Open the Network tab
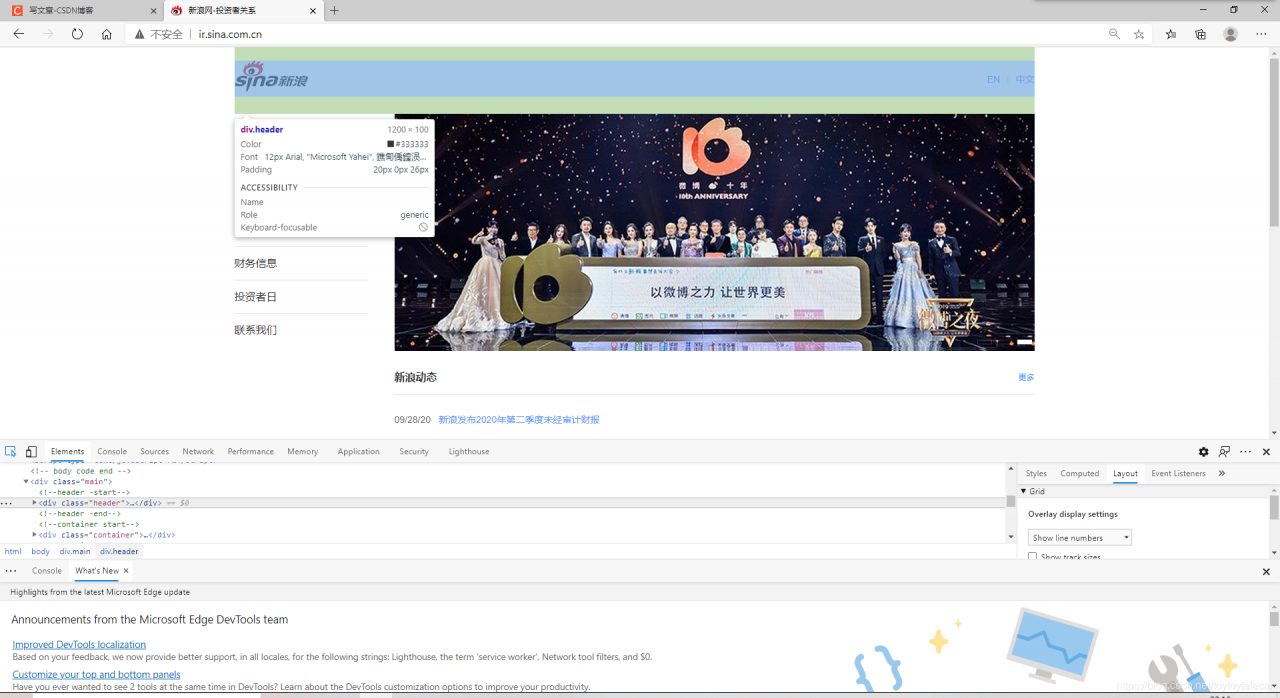Image resolution: width=1280 pixels, height=698 pixels. pos(198,452)
